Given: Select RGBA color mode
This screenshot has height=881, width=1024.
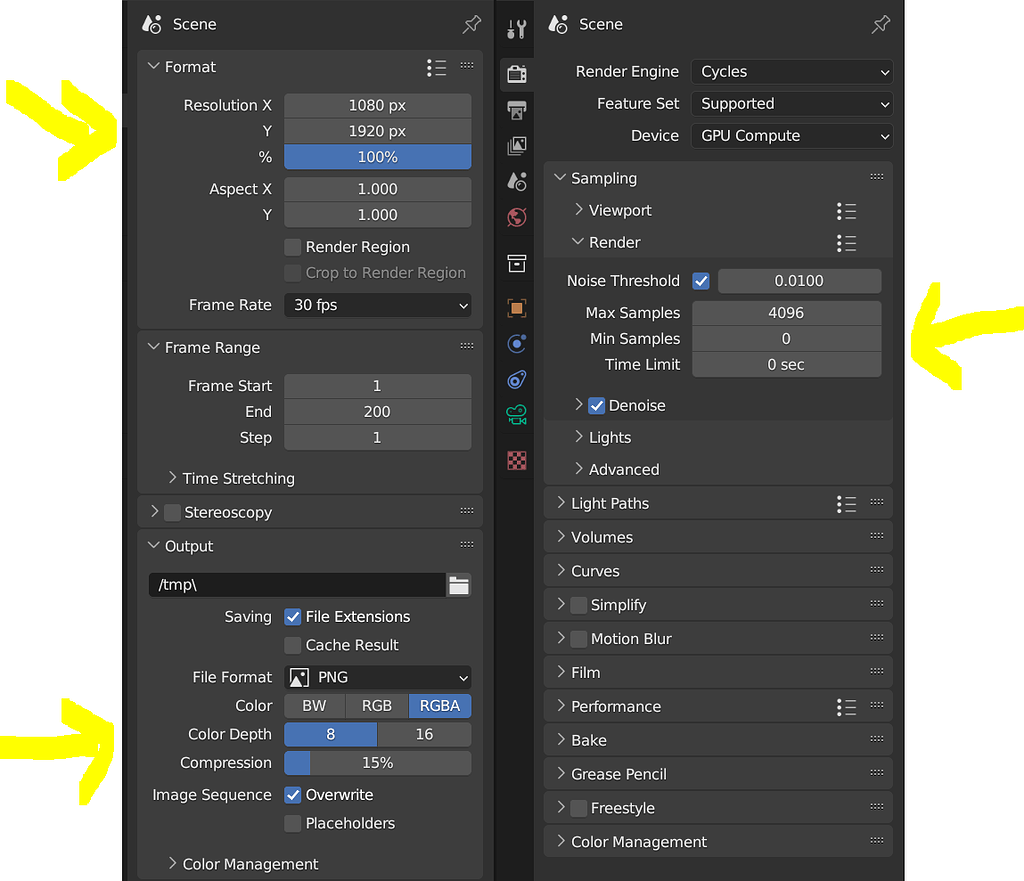Looking at the screenshot, I should click(440, 706).
